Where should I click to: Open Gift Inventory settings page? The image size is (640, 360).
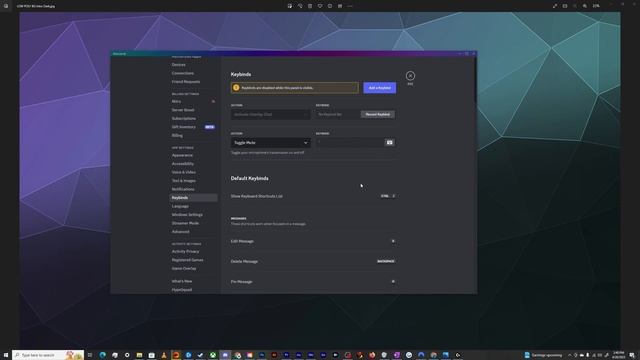point(184,127)
